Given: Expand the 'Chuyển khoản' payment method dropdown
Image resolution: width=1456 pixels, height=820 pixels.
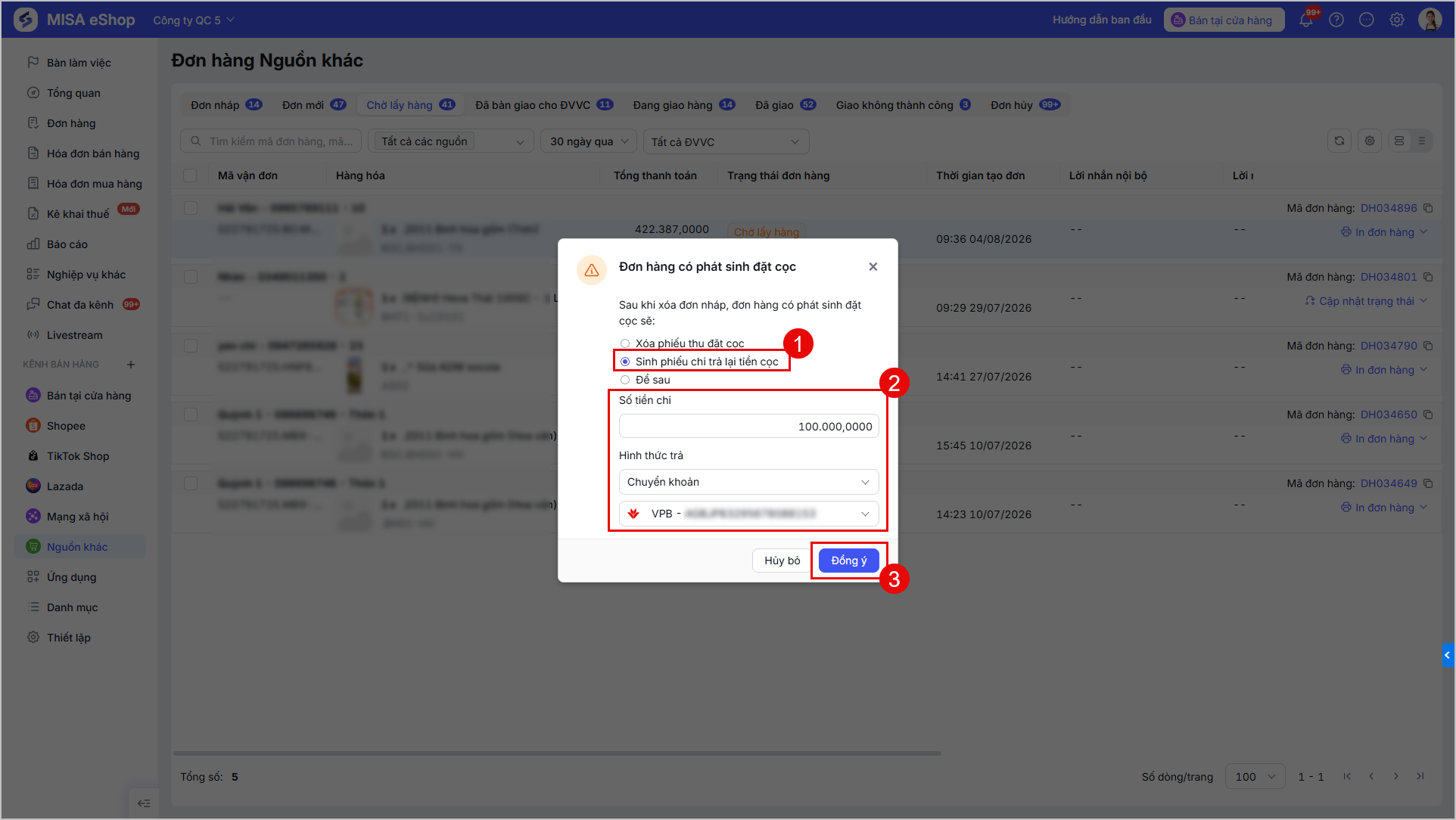Looking at the screenshot, I should pyautogui.click(x=748, y=482).
